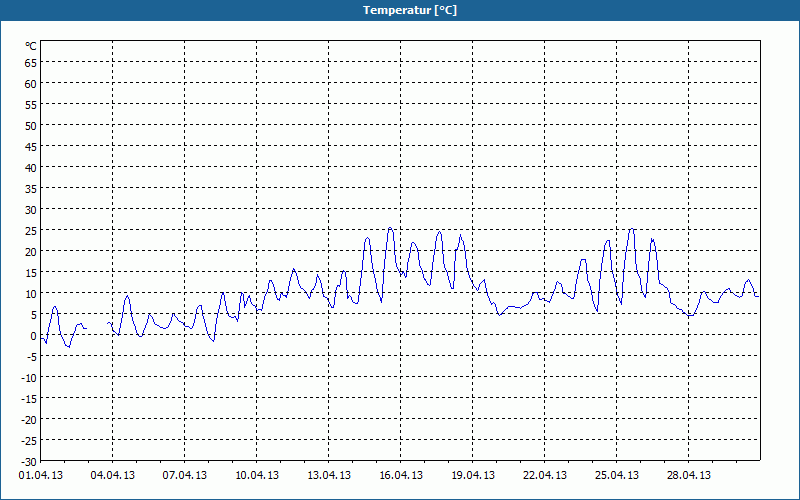
Task: Select the 0 y-axis label
Action: (34, 336)
